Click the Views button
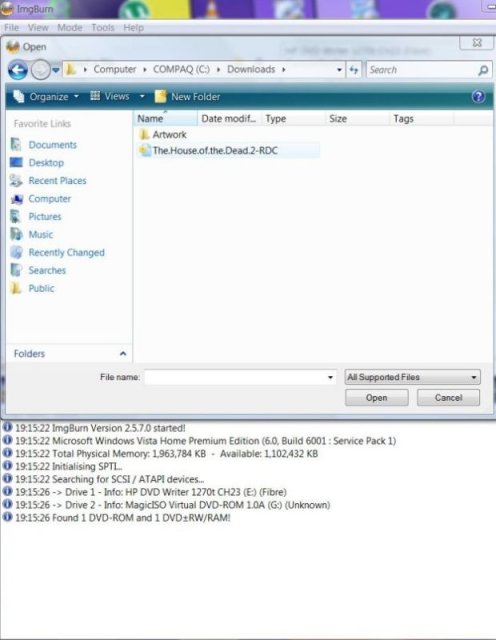Screen dimensions: 496x640 110,96
